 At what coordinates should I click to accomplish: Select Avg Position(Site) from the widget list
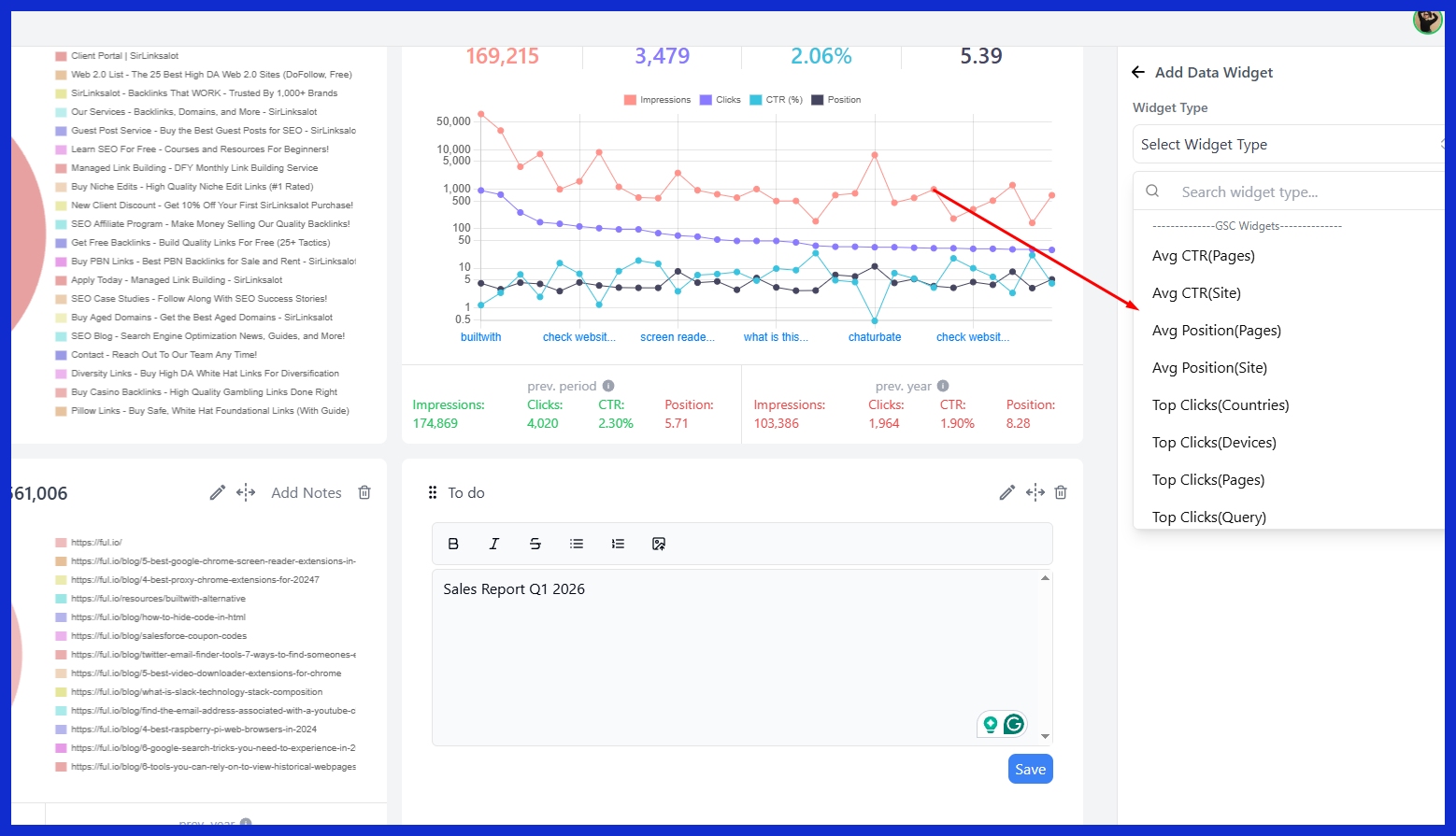1209,367
